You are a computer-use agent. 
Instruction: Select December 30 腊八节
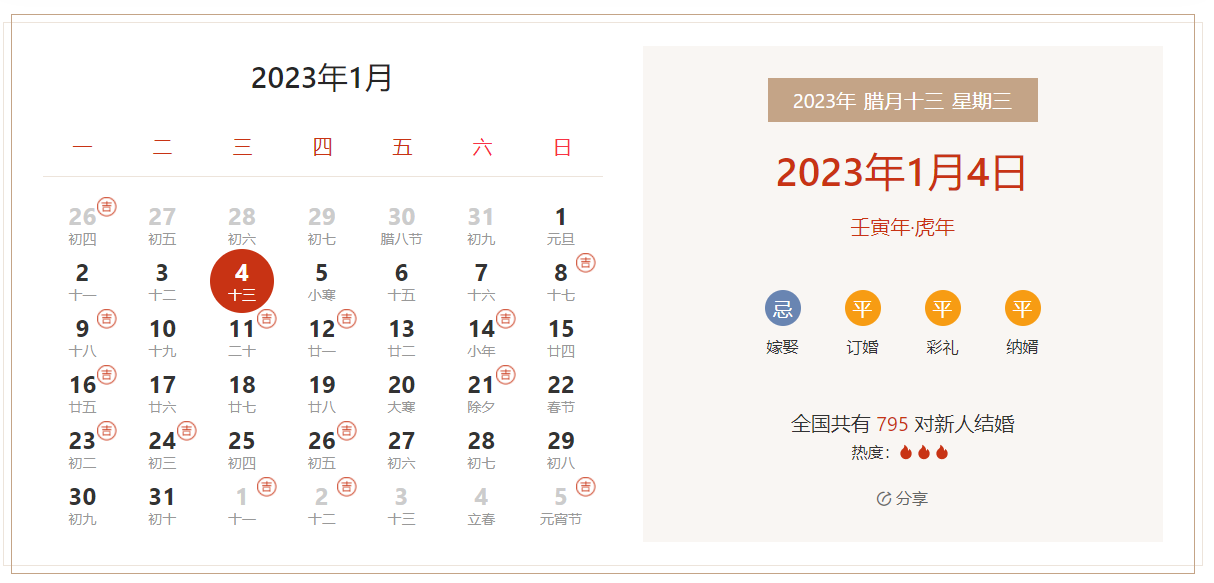401,226
